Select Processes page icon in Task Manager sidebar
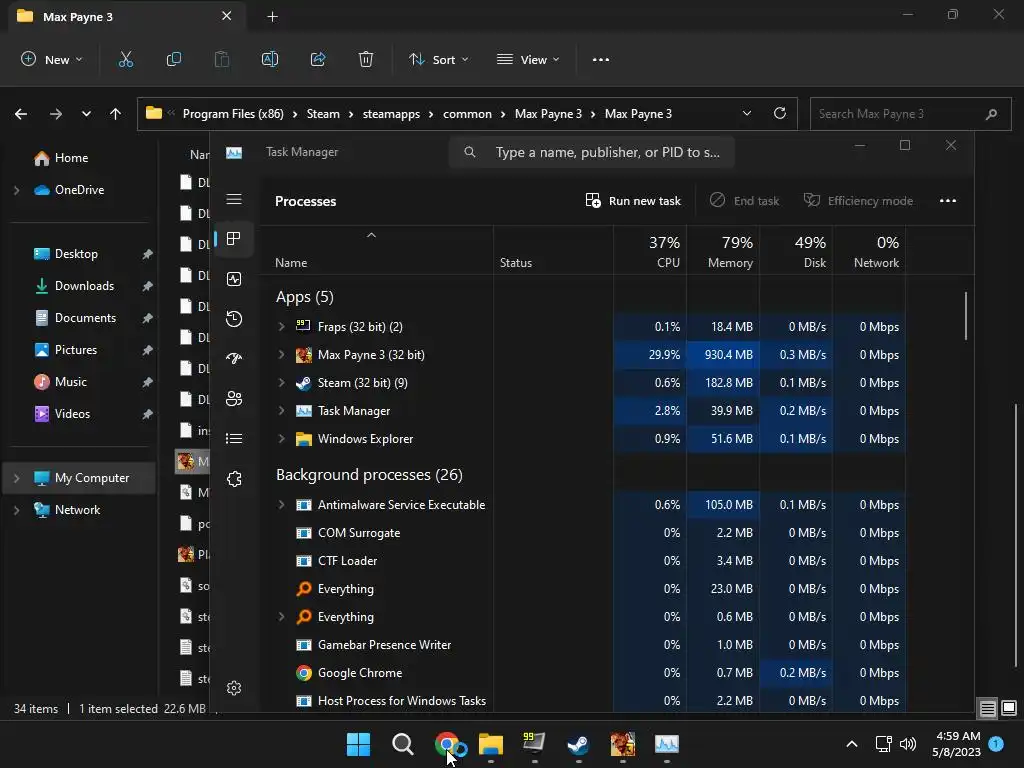1024x768 pixels. point(234,238)
